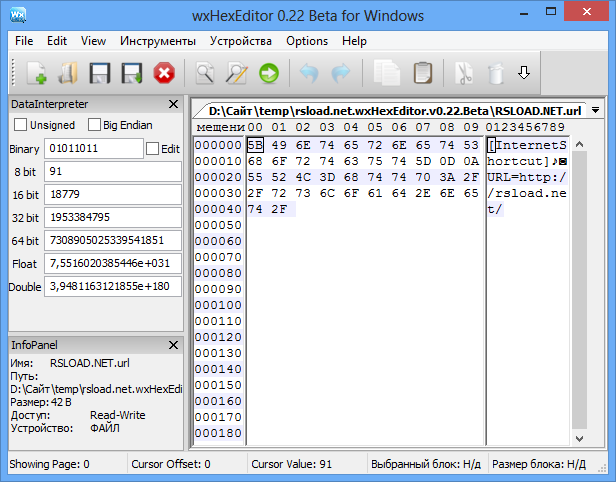This screenshot has height=482, width=616.
Task: Select hex byte 4C in row 000020
Action: coord(303,178)
